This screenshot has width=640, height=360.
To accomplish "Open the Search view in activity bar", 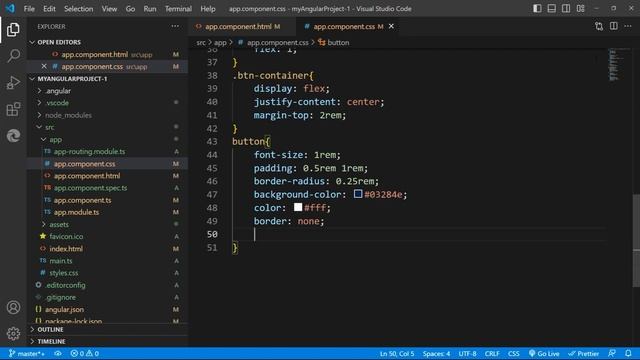I will pyautogui.click(x=13, y=56).
